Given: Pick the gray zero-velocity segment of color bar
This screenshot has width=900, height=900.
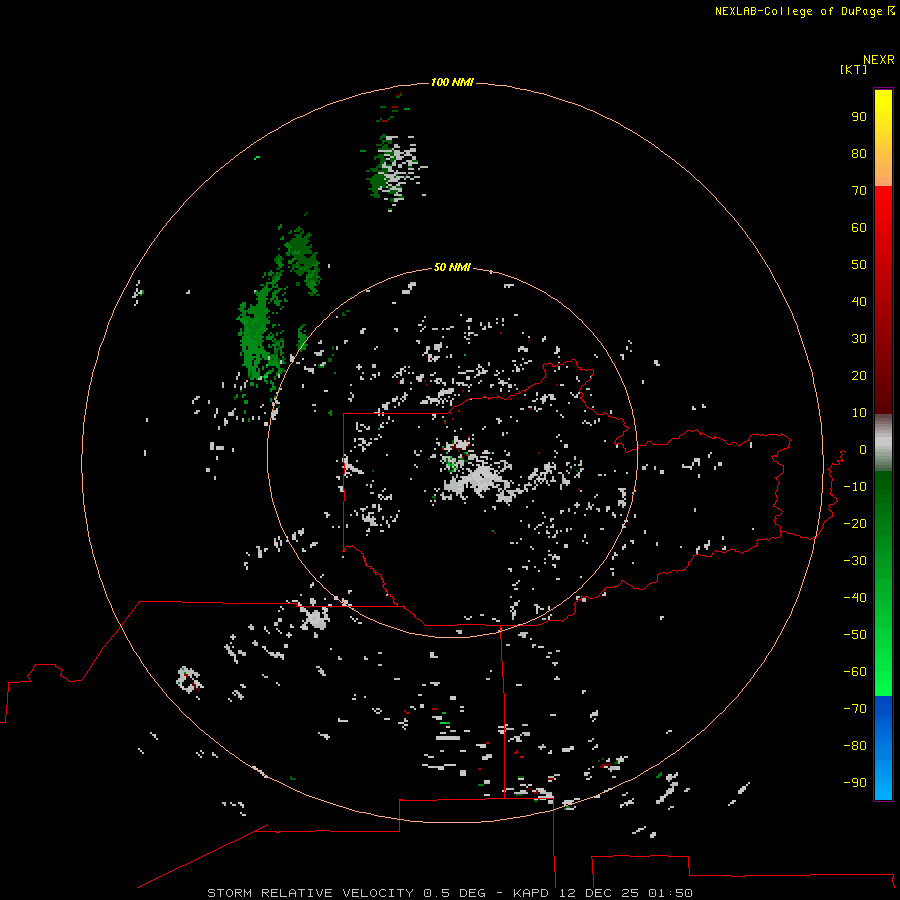Looking at the screenshot, I should tap(883, 443).
